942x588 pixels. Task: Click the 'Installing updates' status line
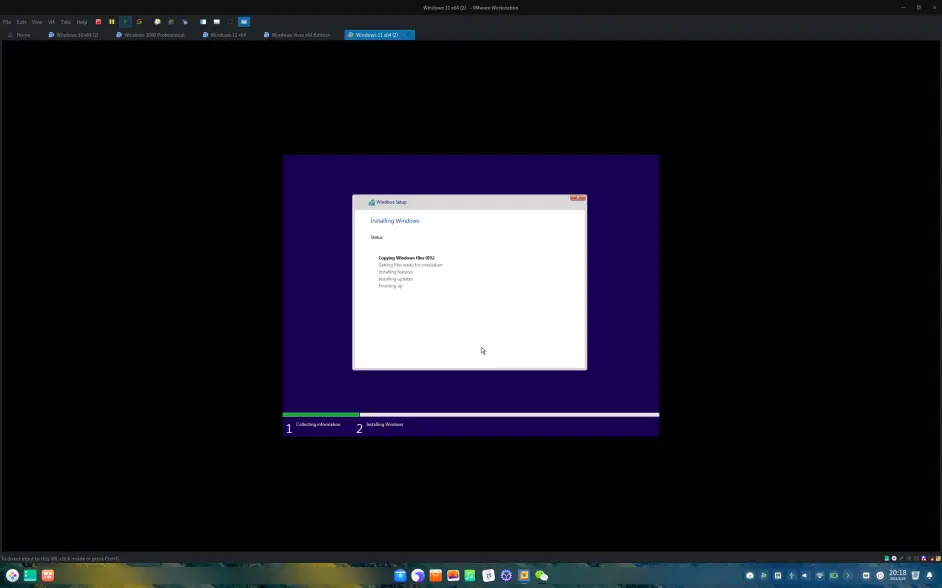[x=395, y=279]
